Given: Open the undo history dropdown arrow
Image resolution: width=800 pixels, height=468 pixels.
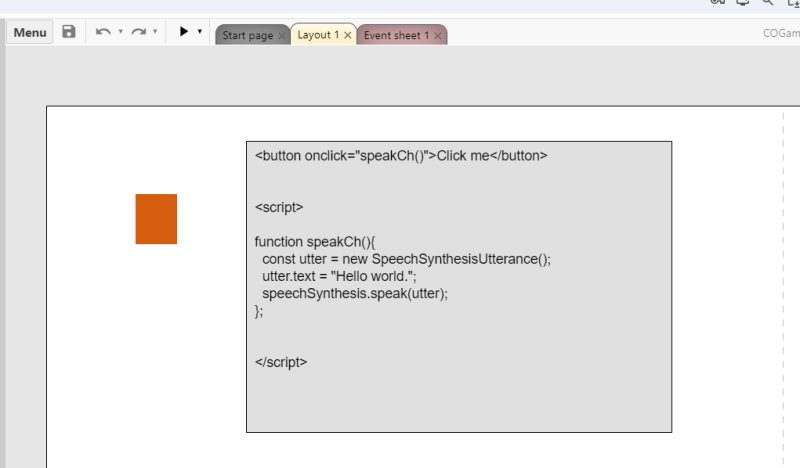Looking at the screenshot, I should click(120, 31).
